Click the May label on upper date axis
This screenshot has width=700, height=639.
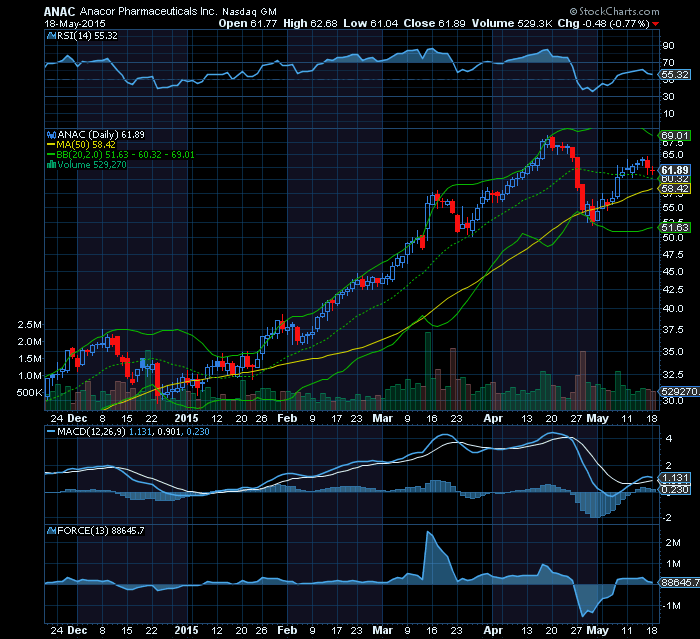(597, 418)
